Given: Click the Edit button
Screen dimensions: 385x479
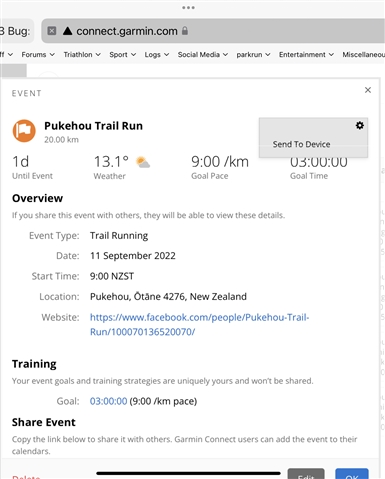Looking at the screenshot, I should click(306, 474).
